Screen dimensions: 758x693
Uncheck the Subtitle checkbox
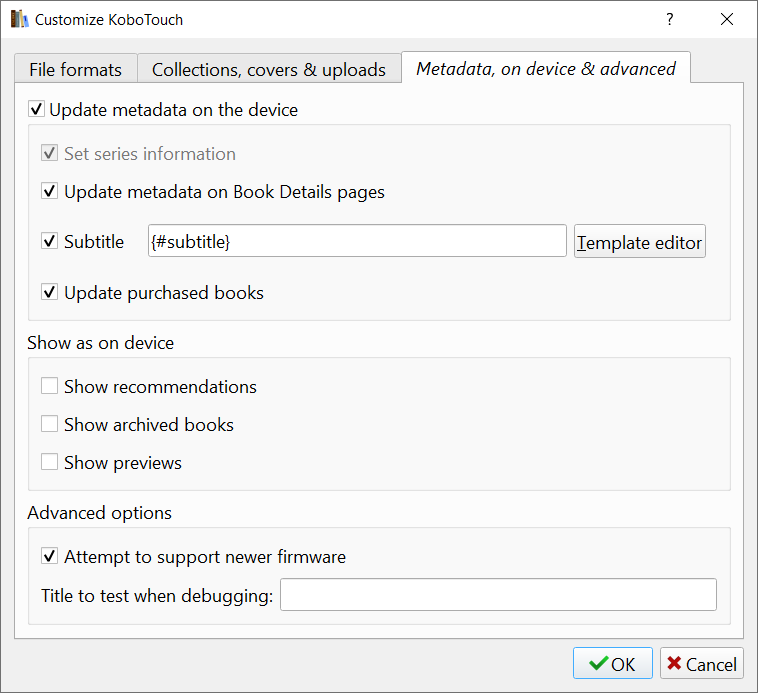(50, 242)
